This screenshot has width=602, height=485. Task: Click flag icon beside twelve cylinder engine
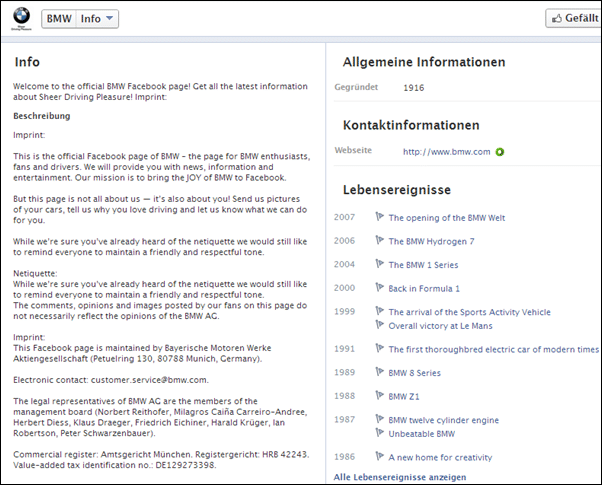tap(379, 419)
